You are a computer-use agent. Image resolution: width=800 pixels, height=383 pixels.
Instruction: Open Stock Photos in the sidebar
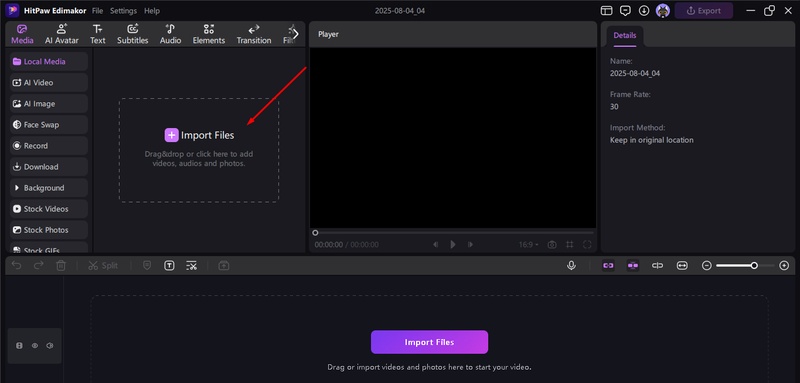tap(49, 230)
